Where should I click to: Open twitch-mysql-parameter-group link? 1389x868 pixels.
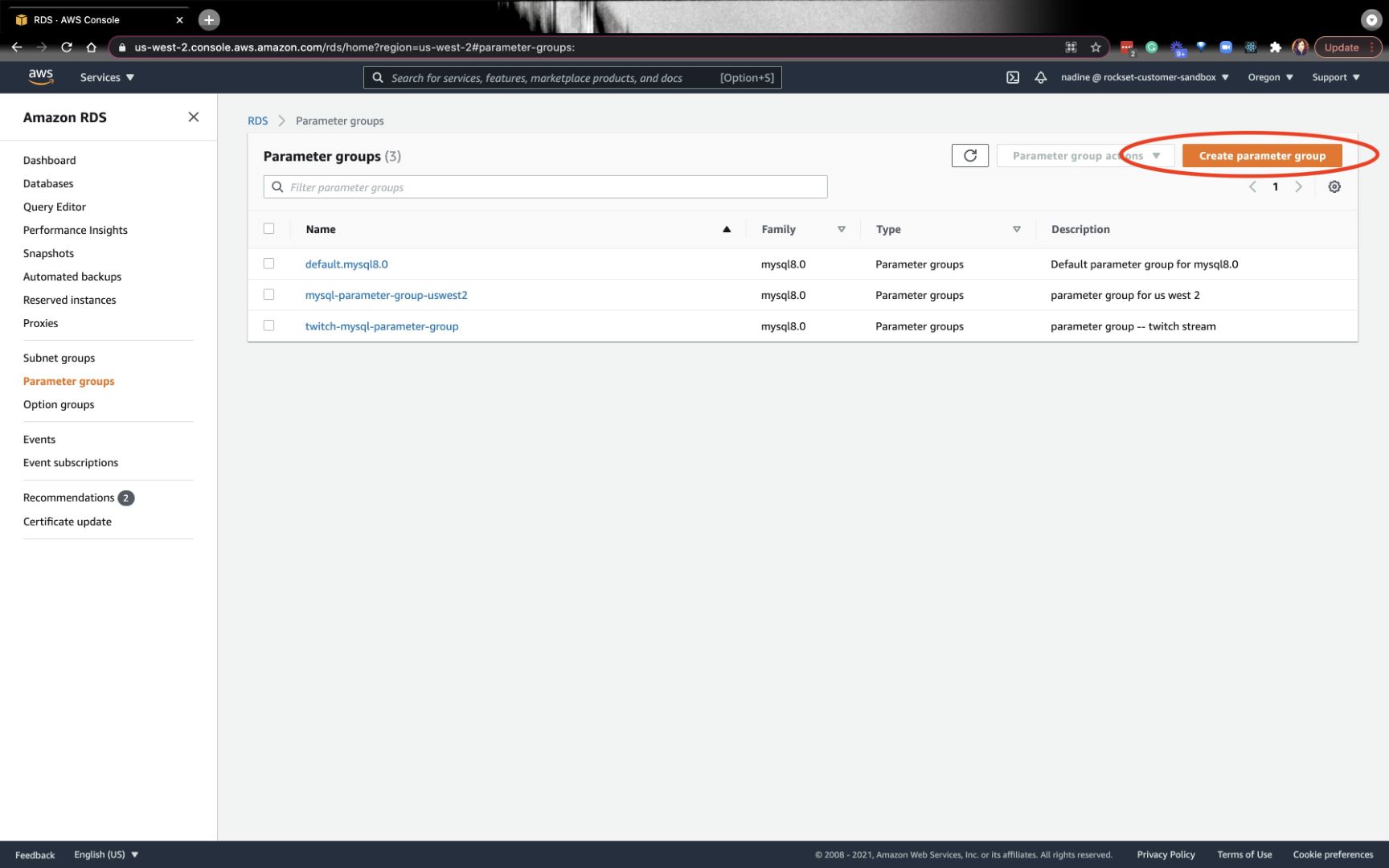pyautogui.click(x=382, y=325)
